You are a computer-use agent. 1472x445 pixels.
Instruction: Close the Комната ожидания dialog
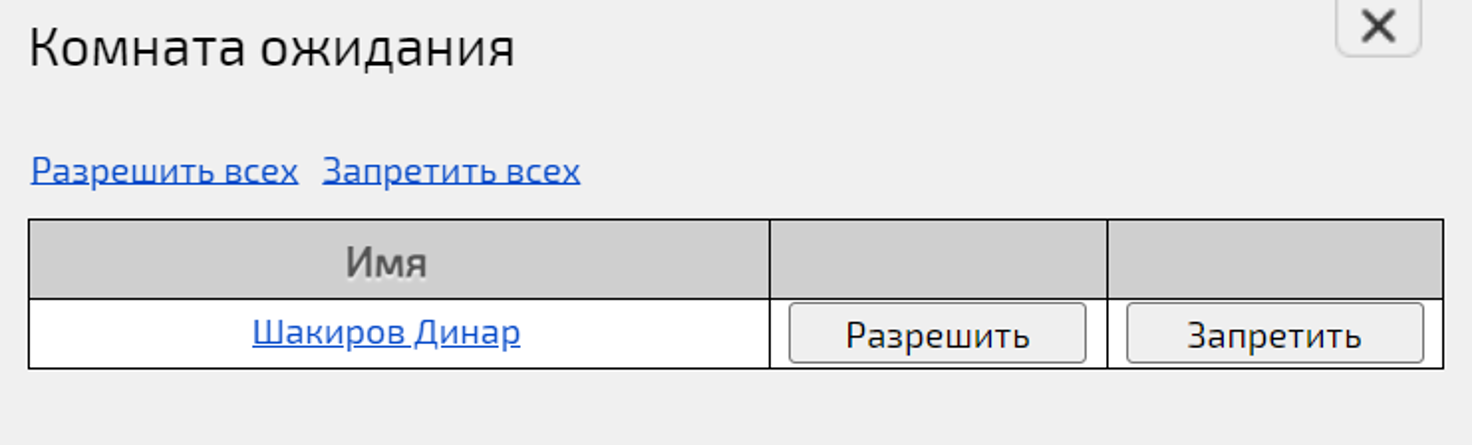(1378, 26)
